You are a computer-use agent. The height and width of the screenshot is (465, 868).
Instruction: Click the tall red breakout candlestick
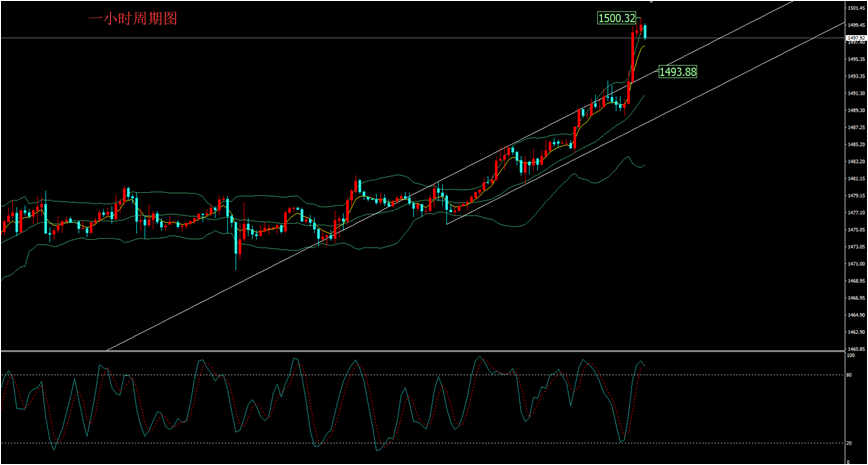point(632,58)
